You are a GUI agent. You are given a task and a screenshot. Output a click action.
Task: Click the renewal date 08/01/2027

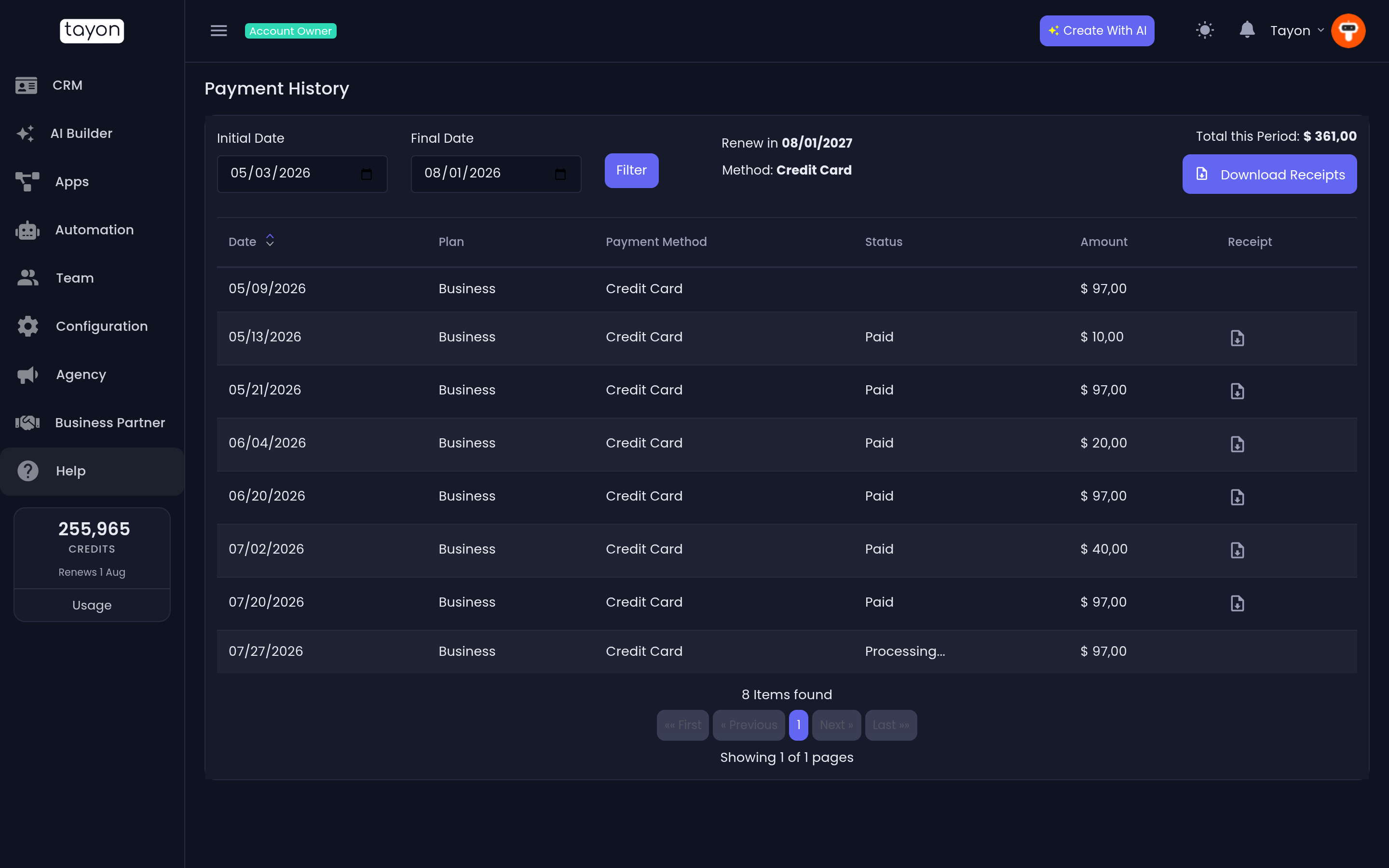pyautogui.click(x=817, y=143)
